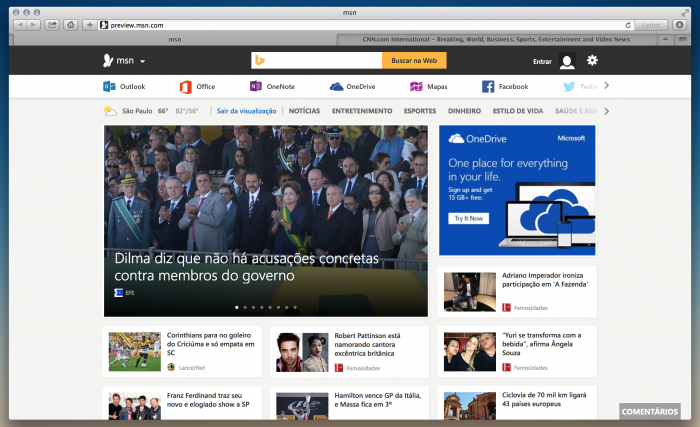Open Robert Pattinson namorando headline
This screenshot has width=700, height=427.
click(x=367, y=344)
